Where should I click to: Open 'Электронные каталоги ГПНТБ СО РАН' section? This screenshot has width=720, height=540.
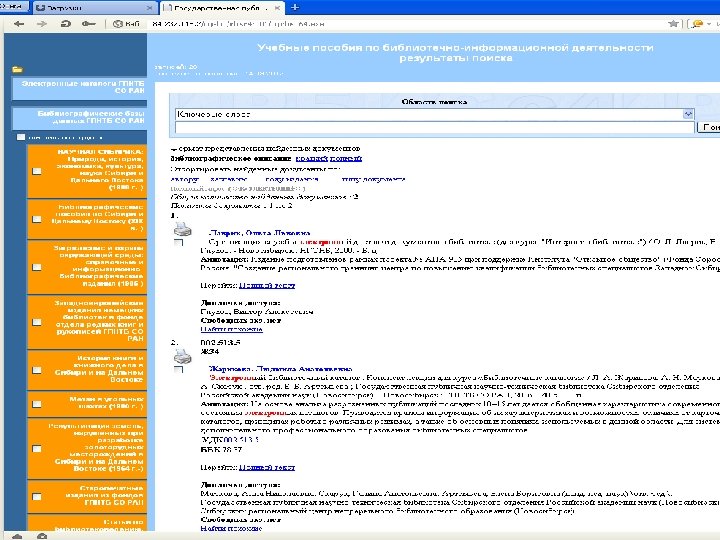point(80,87)
